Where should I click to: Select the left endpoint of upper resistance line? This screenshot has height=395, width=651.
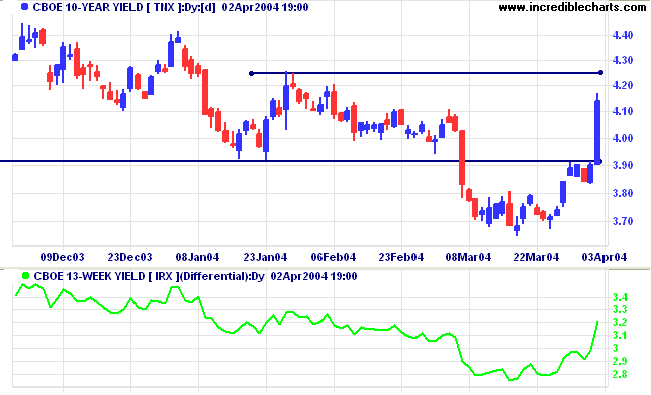[251, 74]
